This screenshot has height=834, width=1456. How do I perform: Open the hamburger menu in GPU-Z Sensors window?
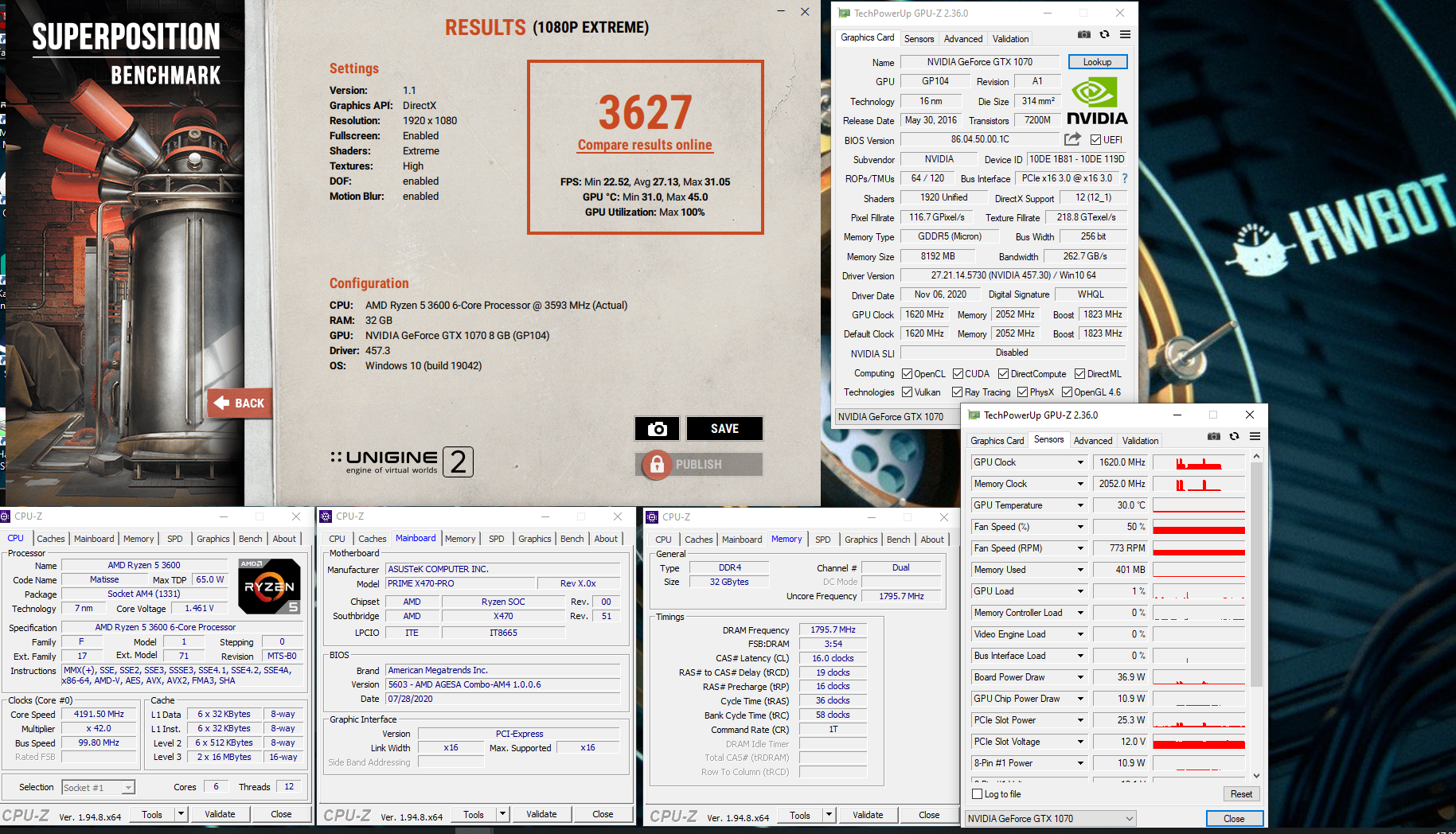click(1255, 436)
